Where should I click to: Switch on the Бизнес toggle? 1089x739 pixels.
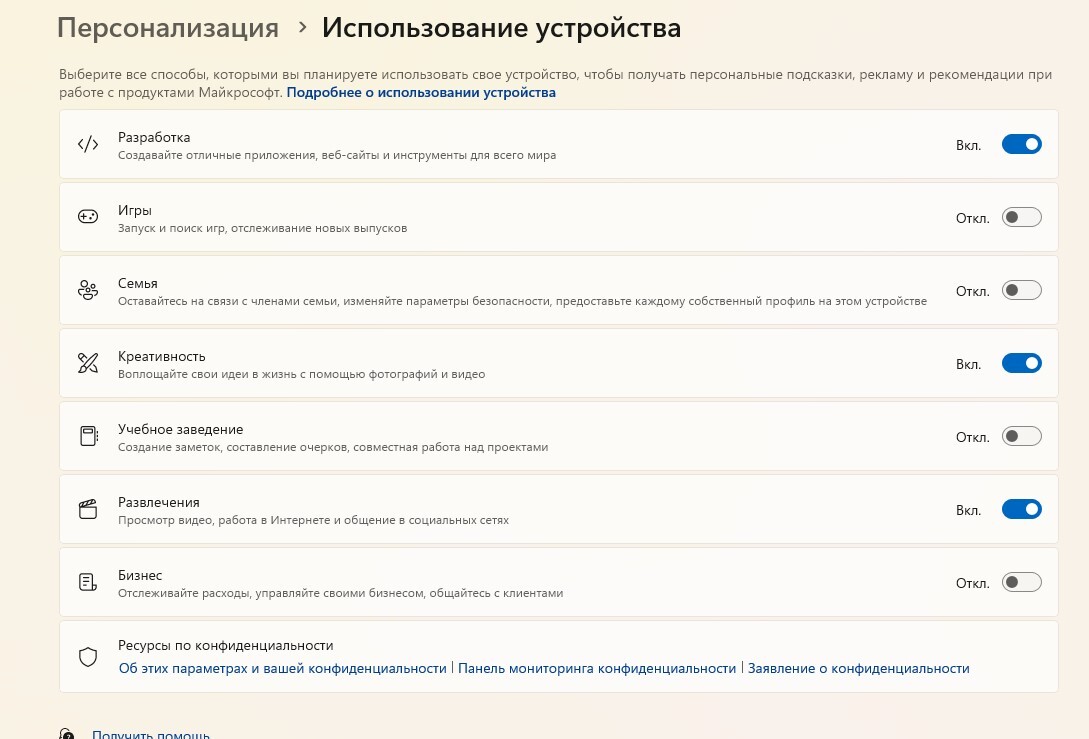tap(1021, 582)
